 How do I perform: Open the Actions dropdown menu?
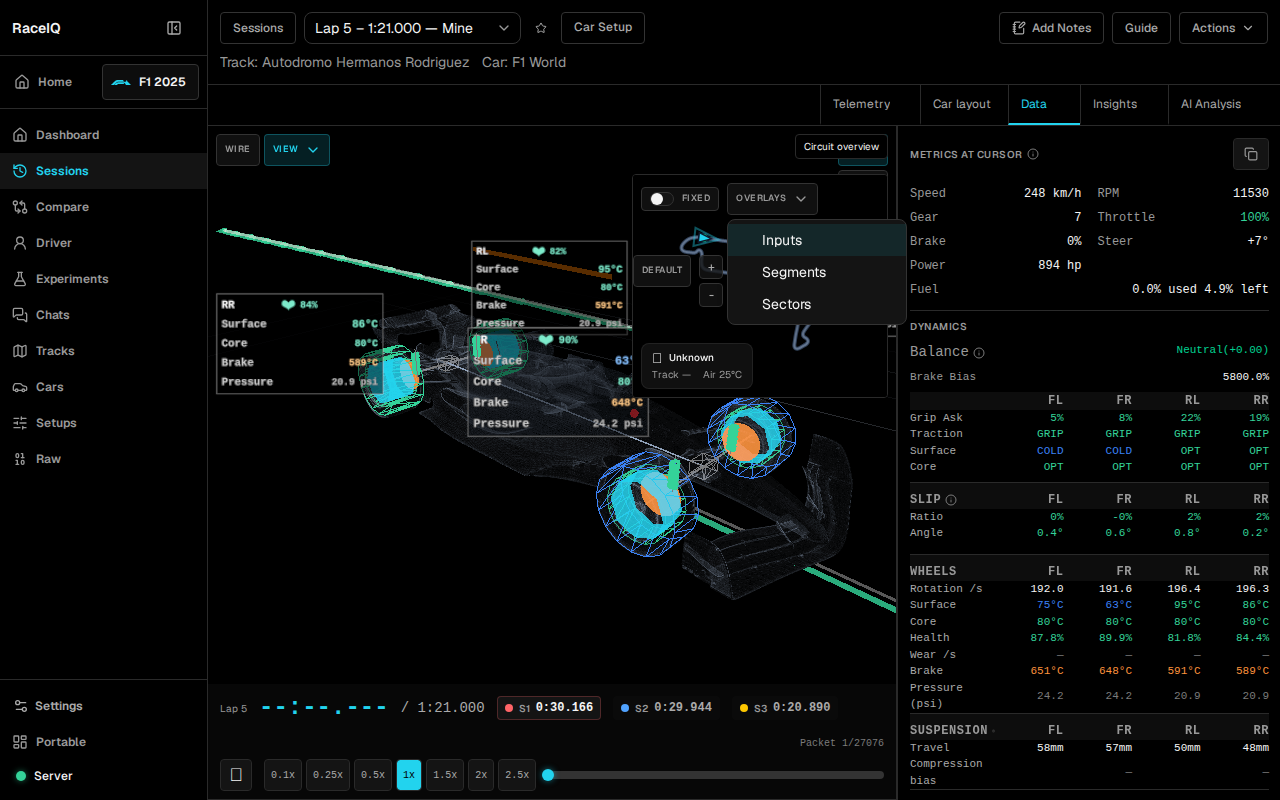point(1223,28)
